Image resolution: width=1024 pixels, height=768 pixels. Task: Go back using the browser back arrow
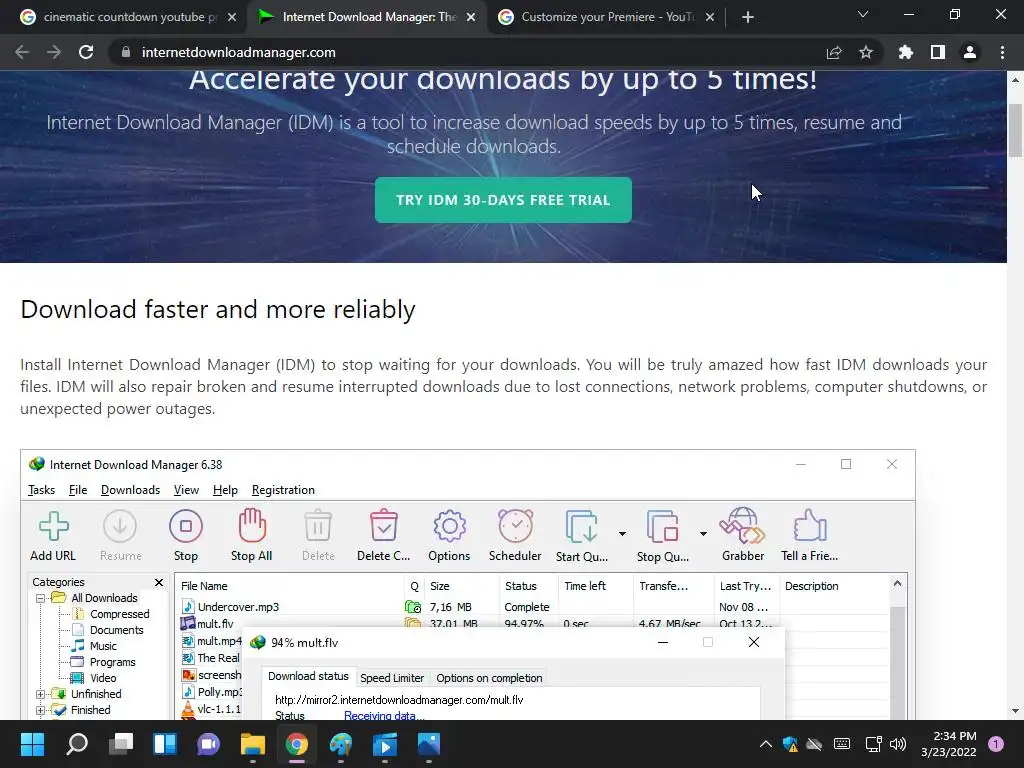tap(22, 52)
